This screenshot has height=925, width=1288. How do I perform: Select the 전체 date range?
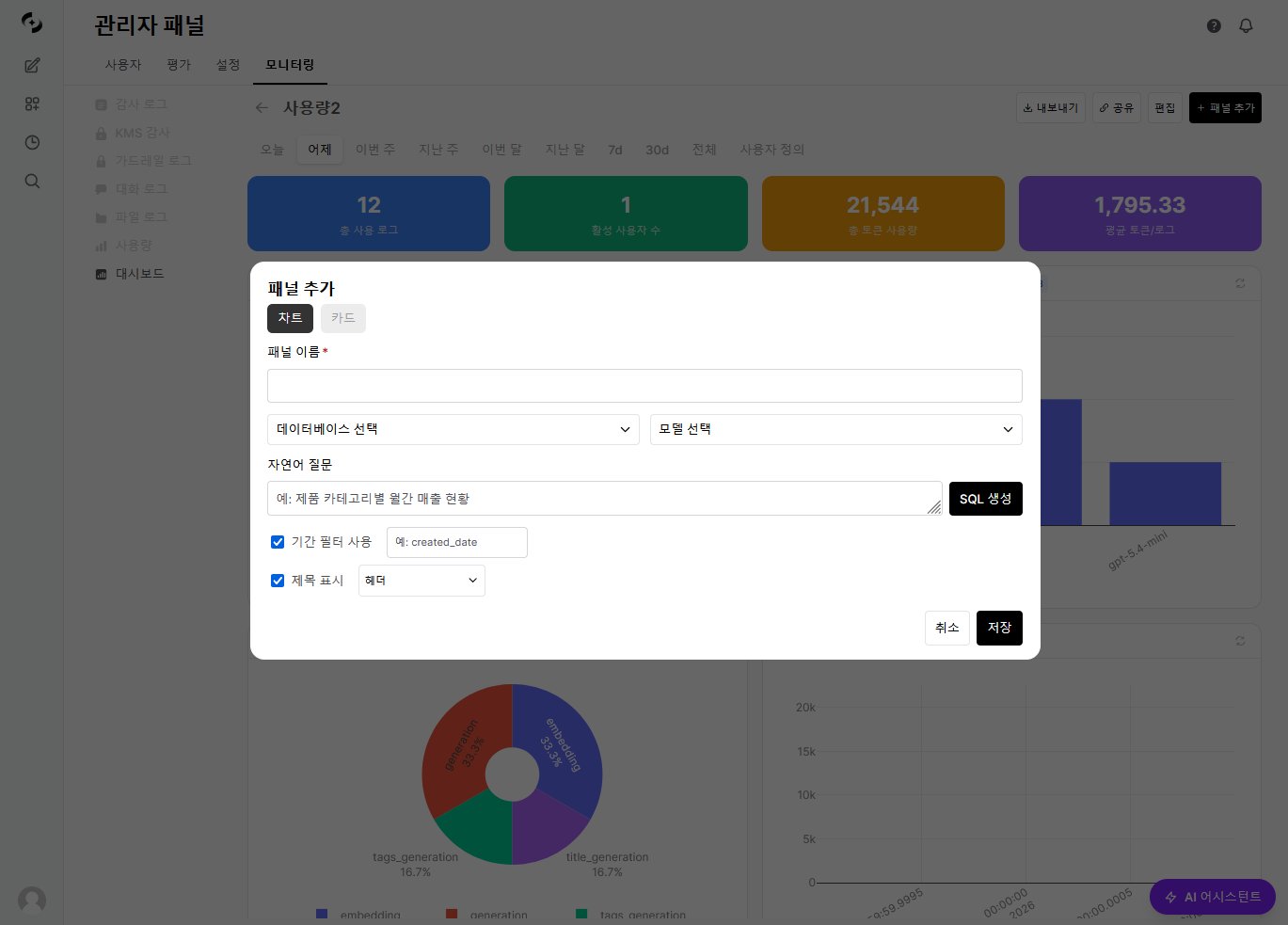point(704,150)
